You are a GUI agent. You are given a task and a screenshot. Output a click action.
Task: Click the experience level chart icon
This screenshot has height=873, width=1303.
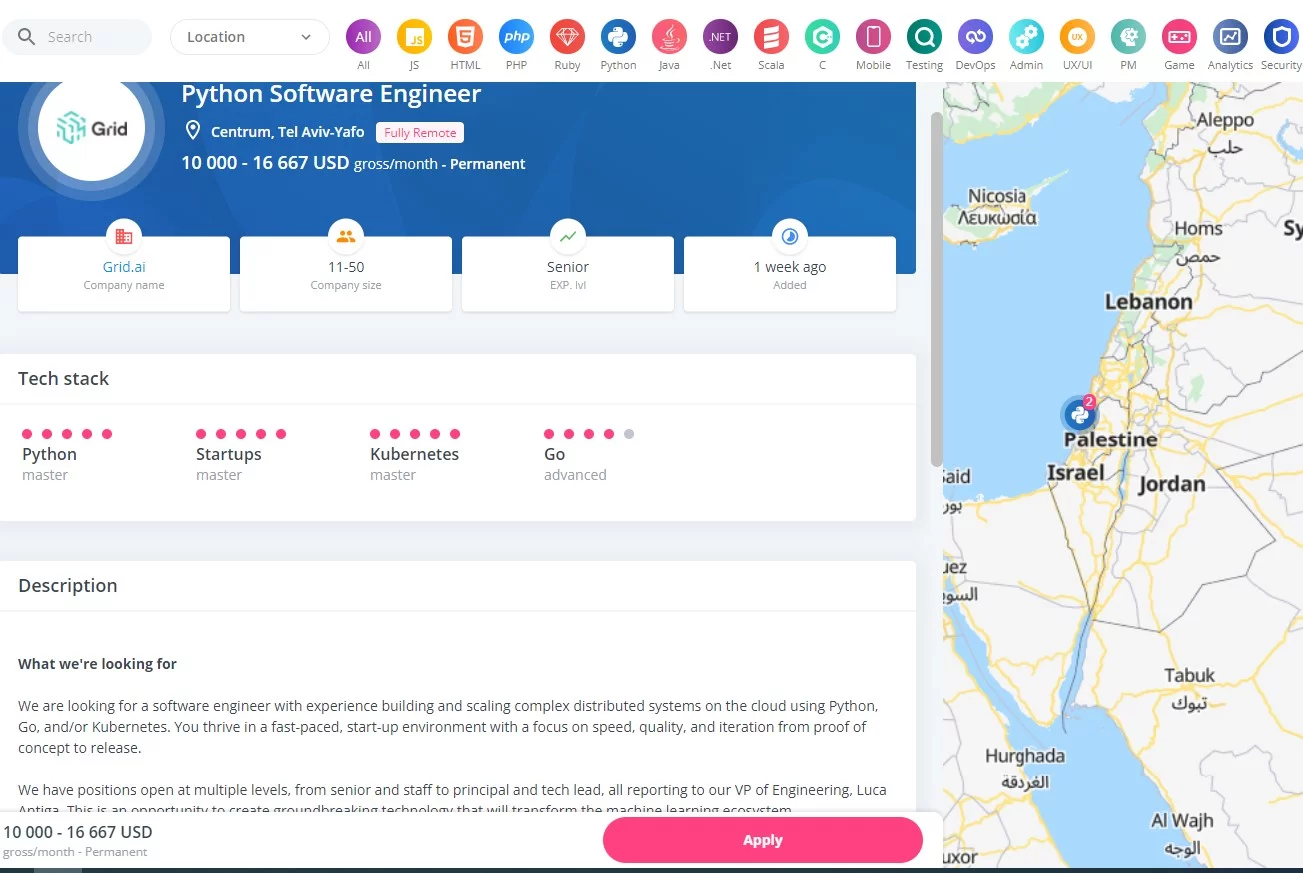point(568,237)
